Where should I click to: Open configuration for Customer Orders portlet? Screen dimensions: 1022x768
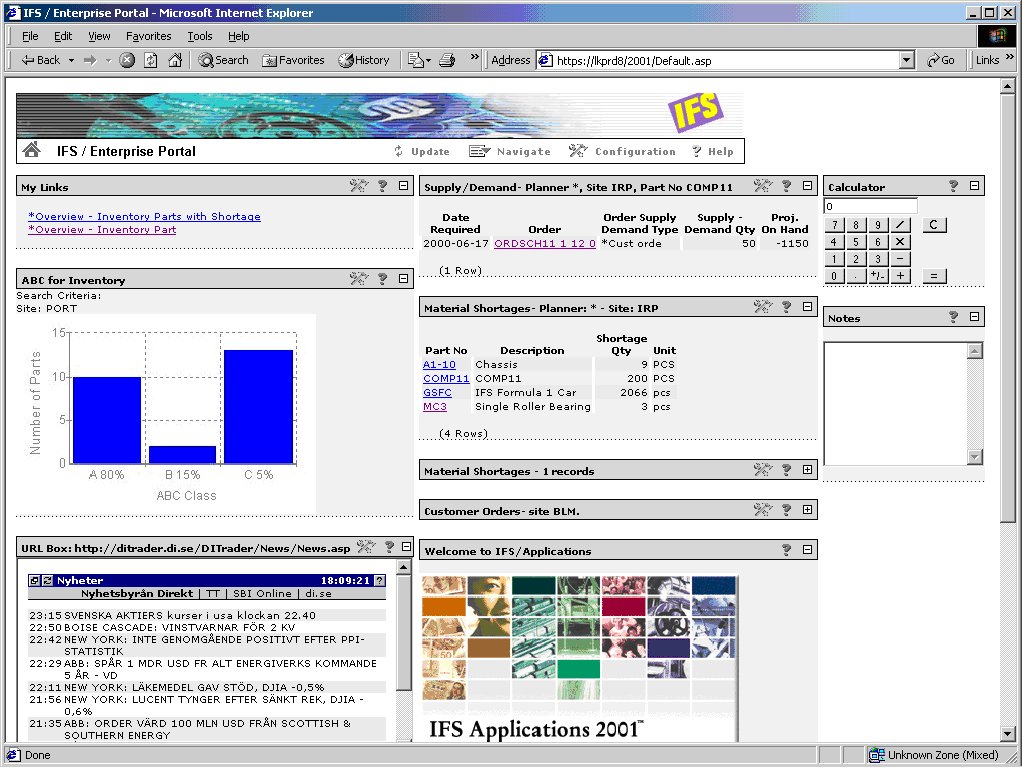point(763,510)
